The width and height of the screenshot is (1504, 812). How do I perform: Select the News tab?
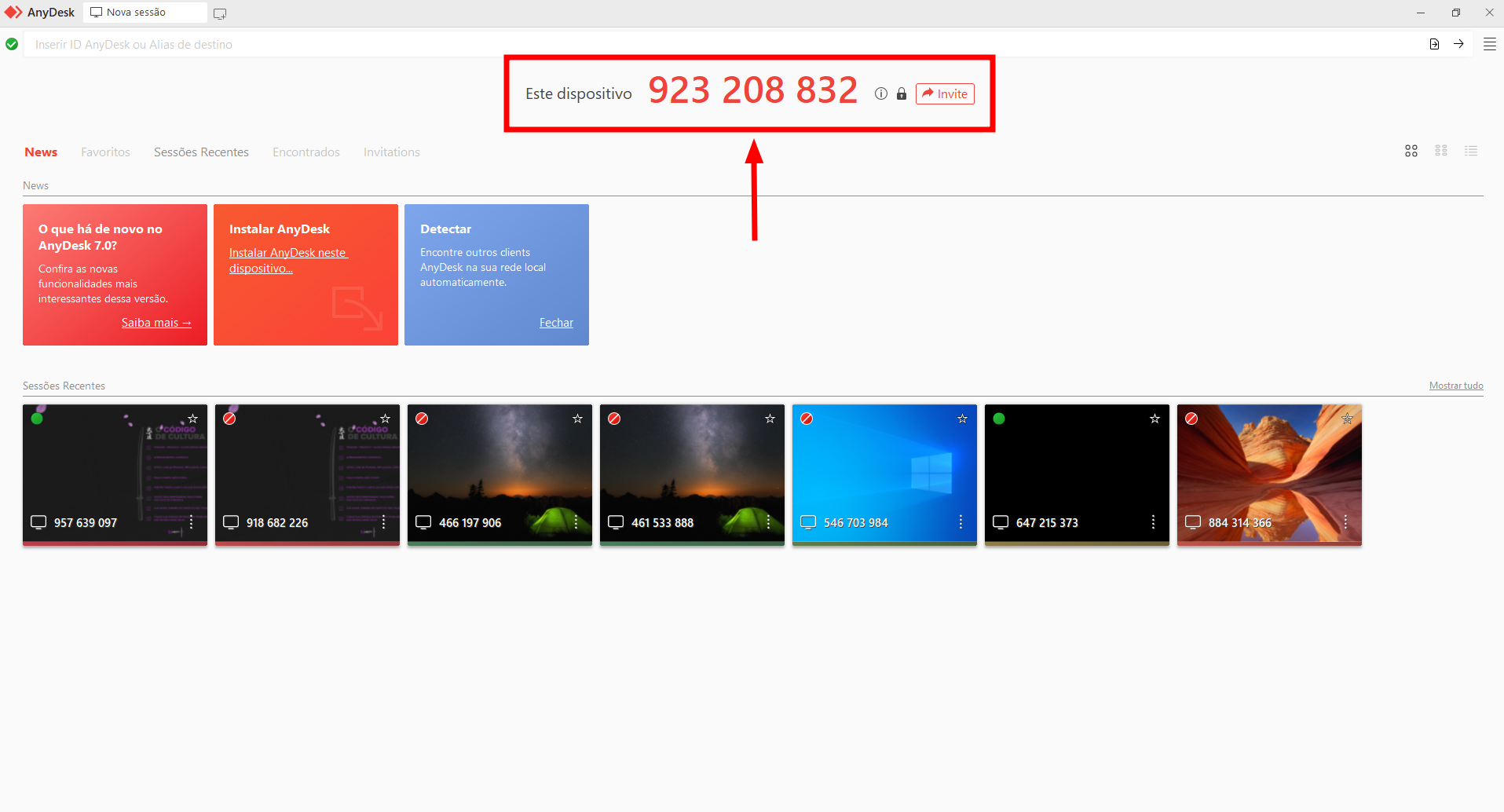(41, 152)
